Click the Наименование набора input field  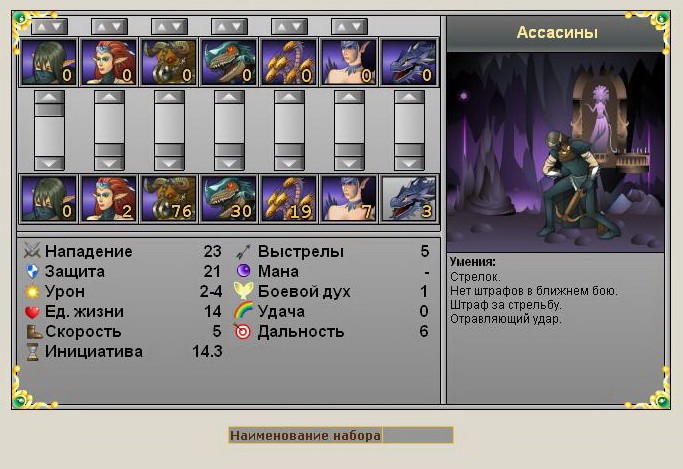(x=418, y=435)
